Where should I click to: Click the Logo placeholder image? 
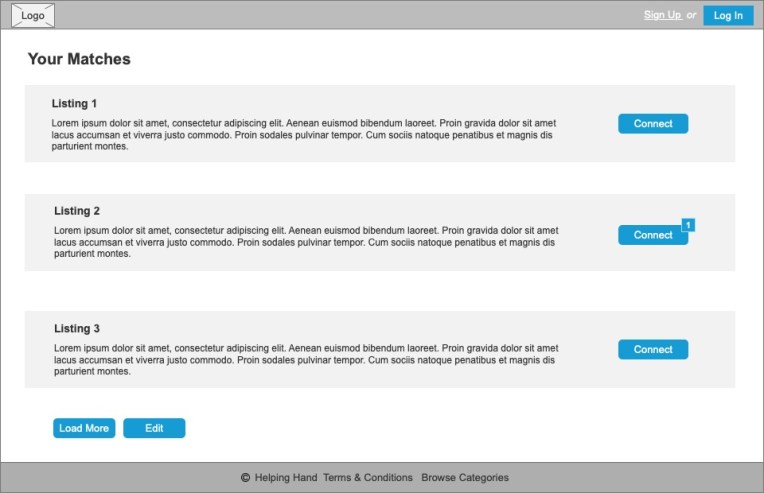coord(33,15)
